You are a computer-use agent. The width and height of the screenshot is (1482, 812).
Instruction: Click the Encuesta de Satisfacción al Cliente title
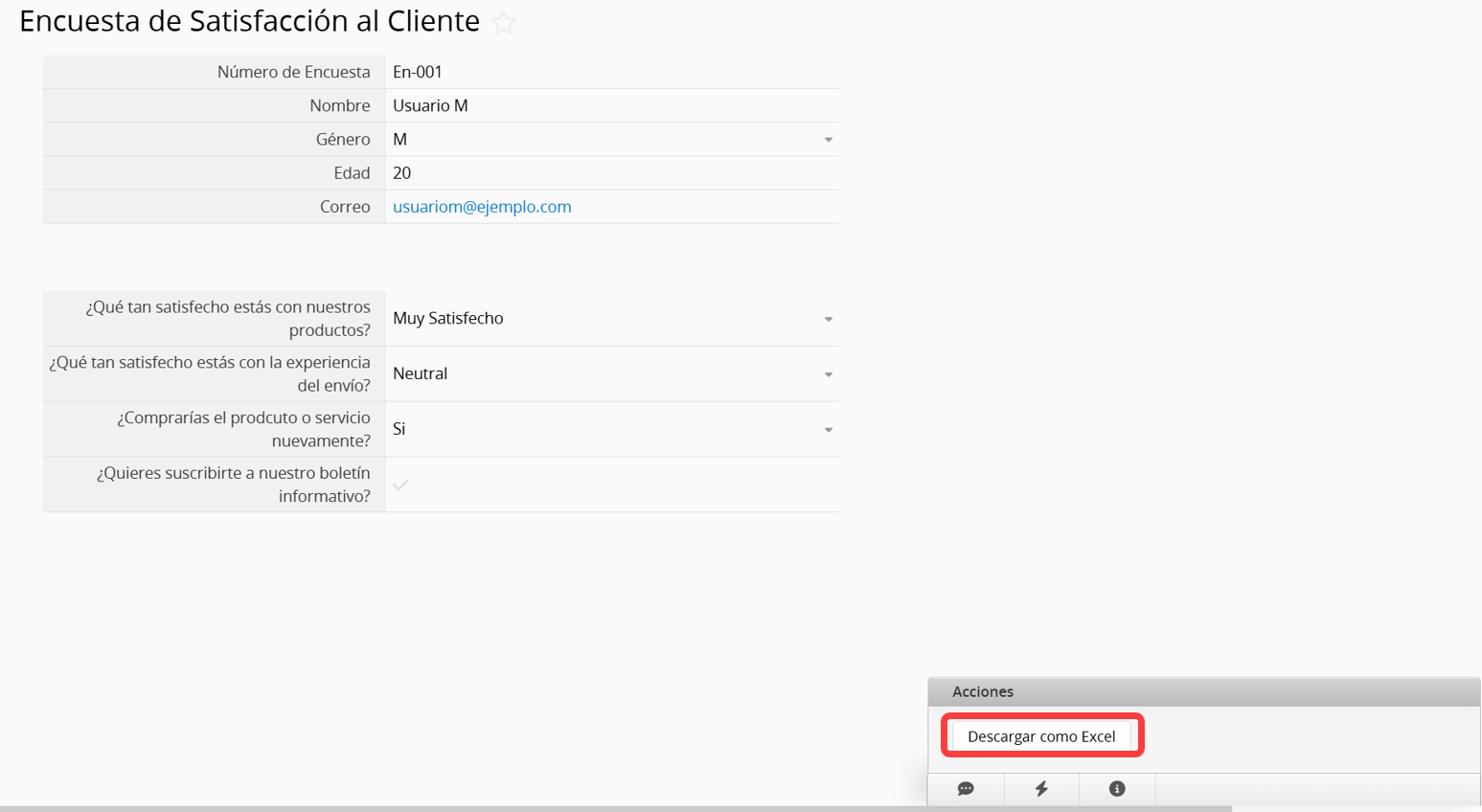[x=249, y=21]
